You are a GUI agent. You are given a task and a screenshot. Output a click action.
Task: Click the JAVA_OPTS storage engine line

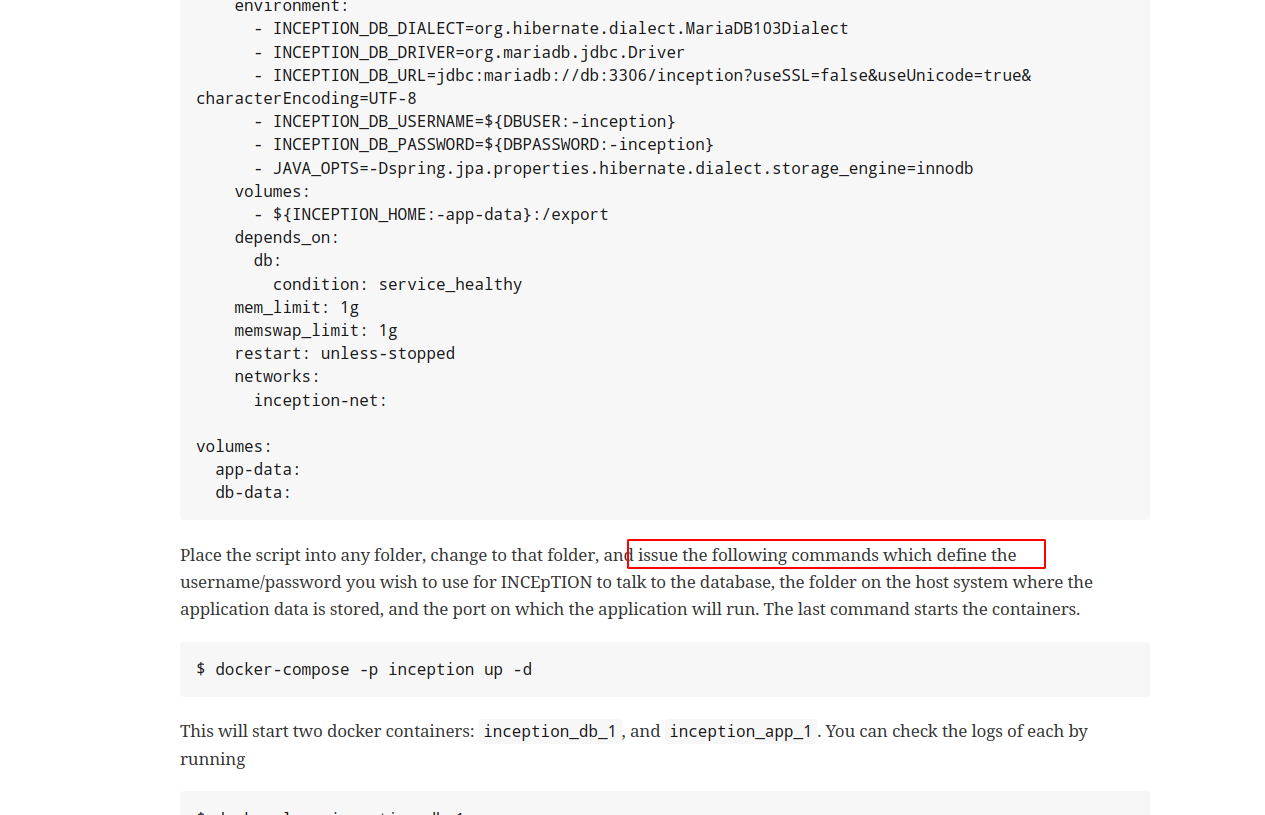[x=622, y=168]
